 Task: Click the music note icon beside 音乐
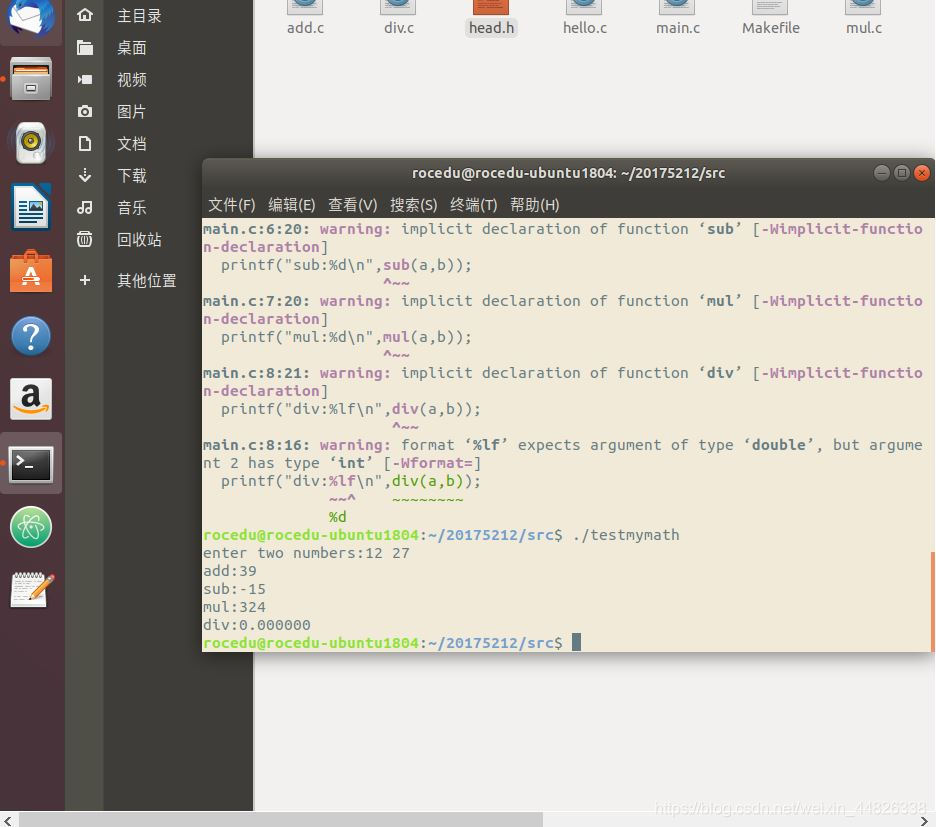click(85, 207)
